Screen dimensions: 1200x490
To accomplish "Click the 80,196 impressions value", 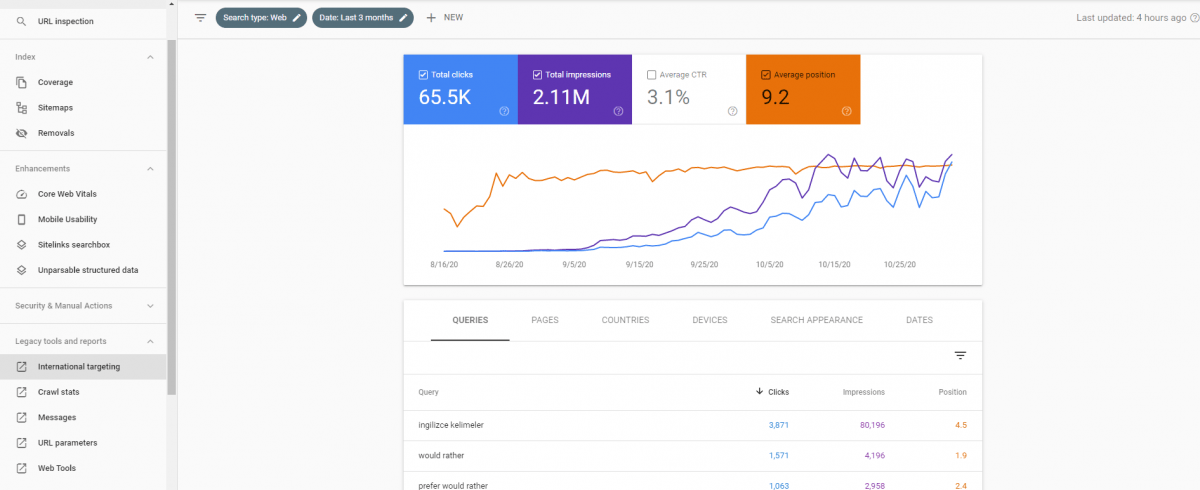I will 872,425.
